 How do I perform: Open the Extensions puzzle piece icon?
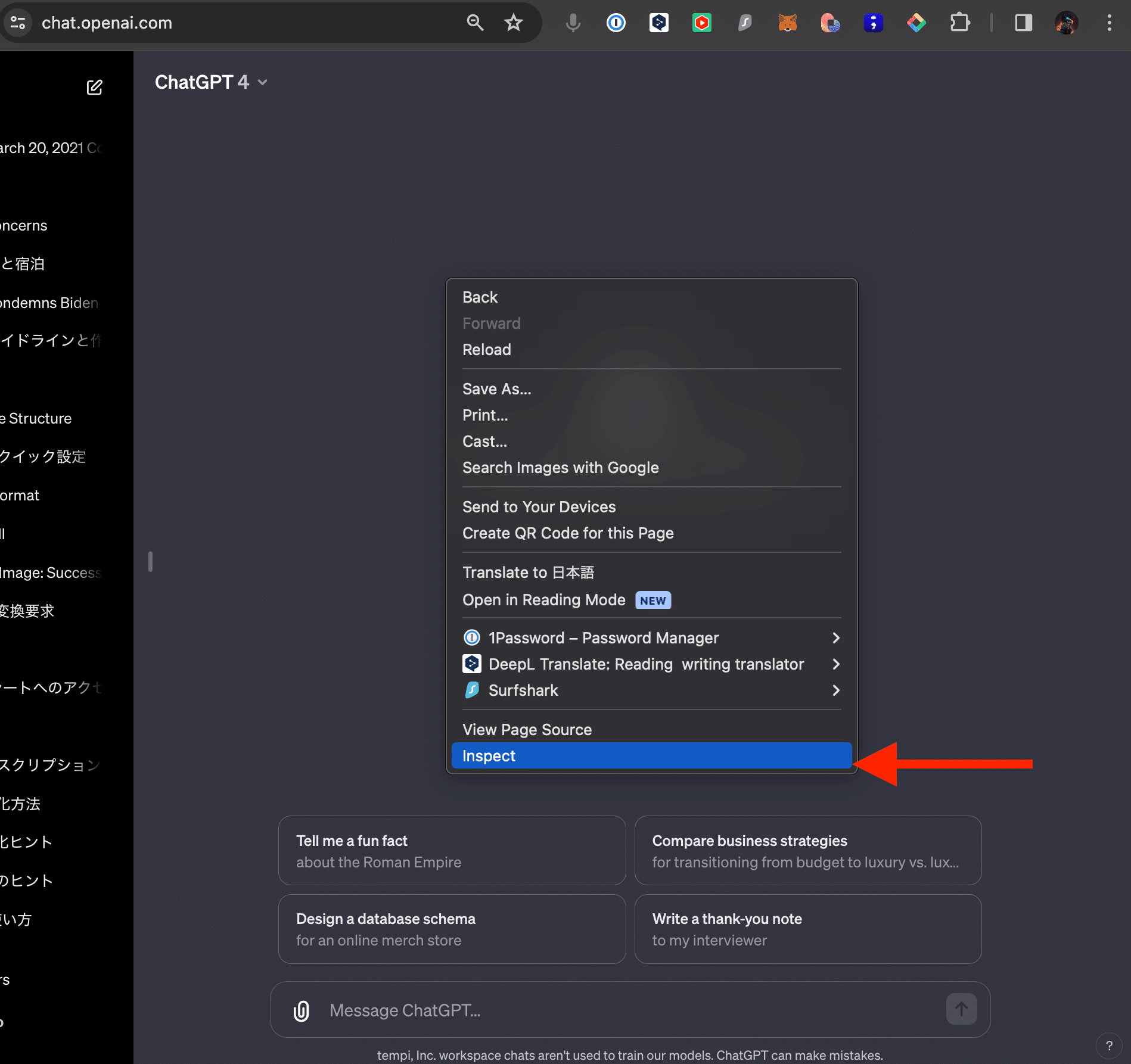(959, 23)
